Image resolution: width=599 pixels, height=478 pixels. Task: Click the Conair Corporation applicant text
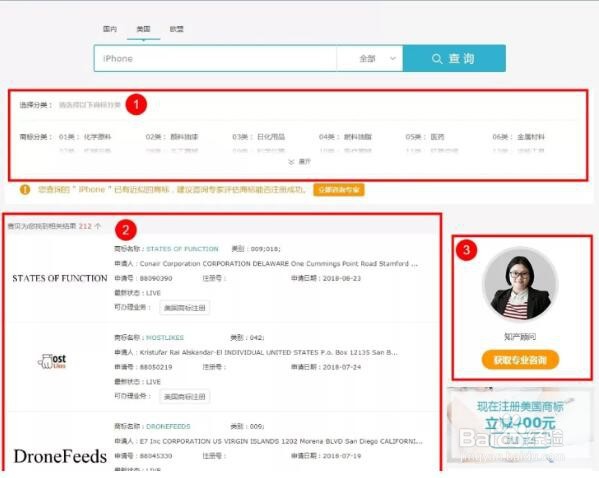pyautogui.click(x=279, y=264)
